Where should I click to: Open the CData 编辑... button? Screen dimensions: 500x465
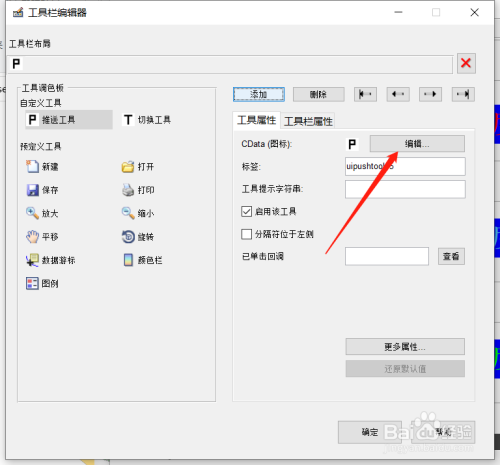click(417, 144)
